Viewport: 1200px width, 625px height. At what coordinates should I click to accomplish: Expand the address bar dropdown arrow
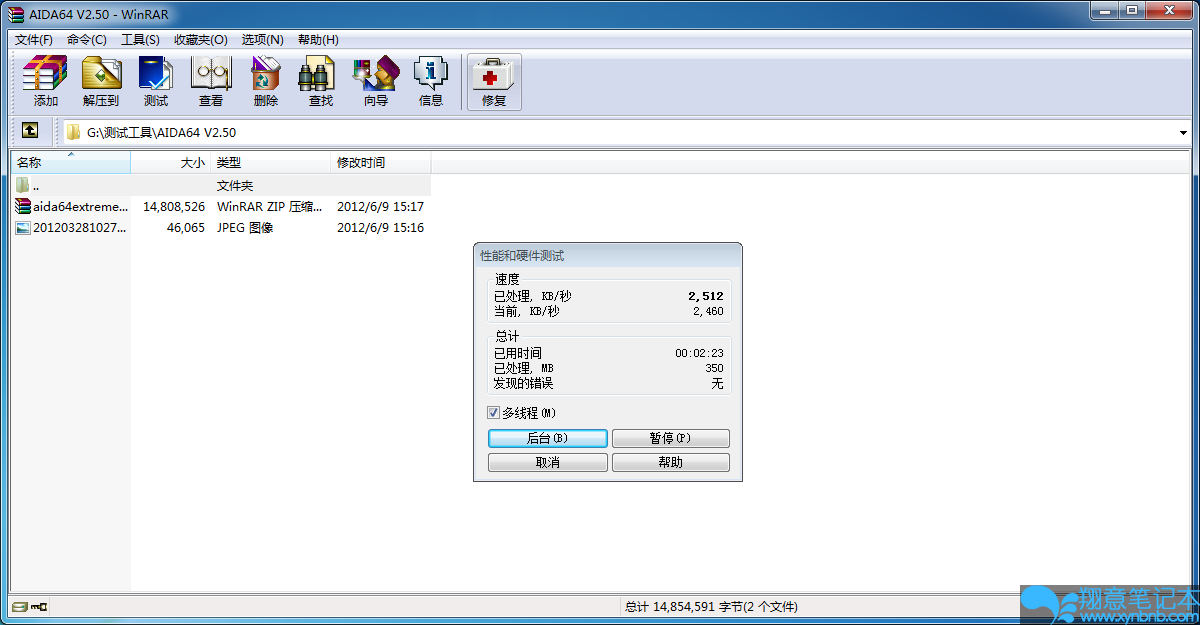[x=1184, y=132]
